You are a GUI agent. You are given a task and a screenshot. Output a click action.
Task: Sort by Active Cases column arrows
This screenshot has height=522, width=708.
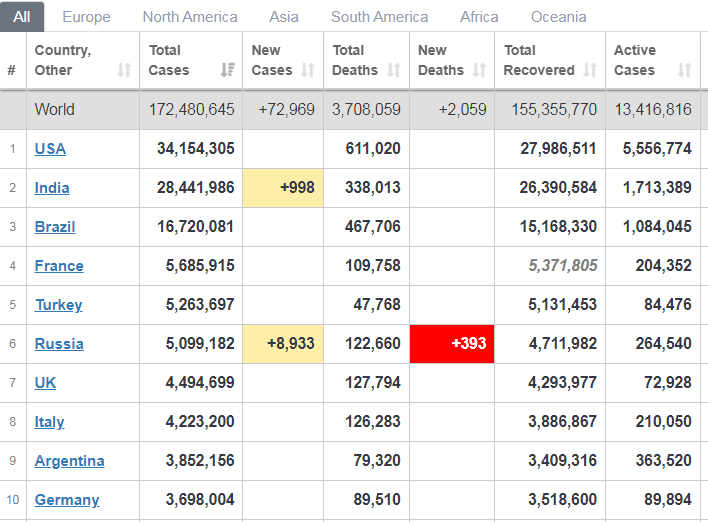tap(685, 70)
